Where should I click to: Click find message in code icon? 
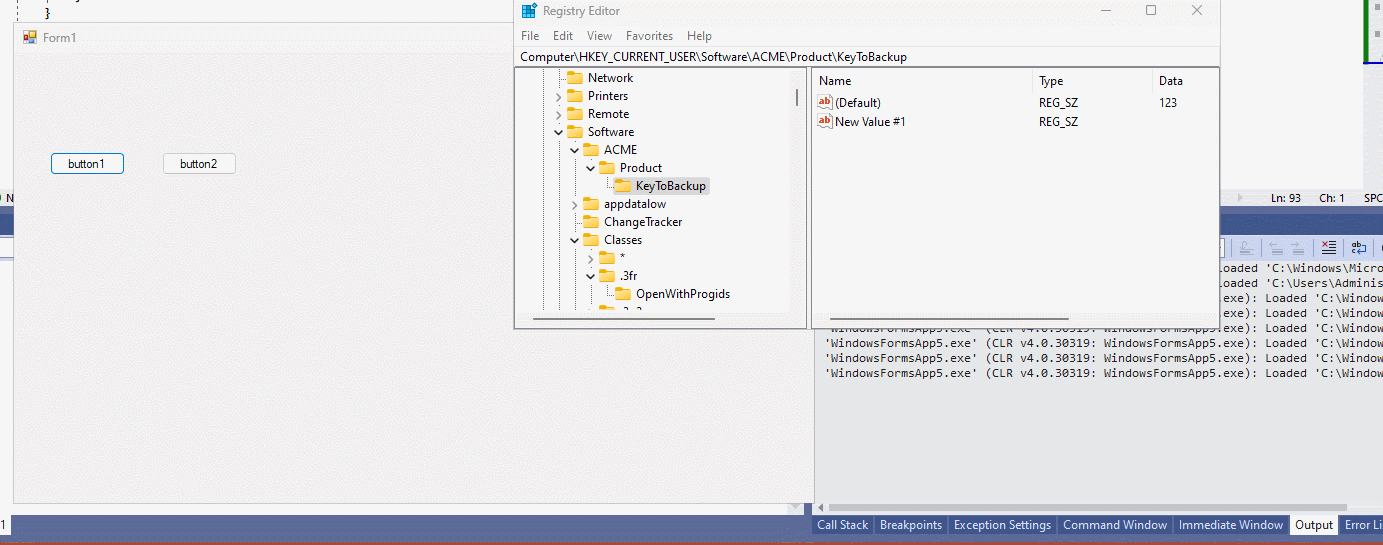pos(1246,248)
